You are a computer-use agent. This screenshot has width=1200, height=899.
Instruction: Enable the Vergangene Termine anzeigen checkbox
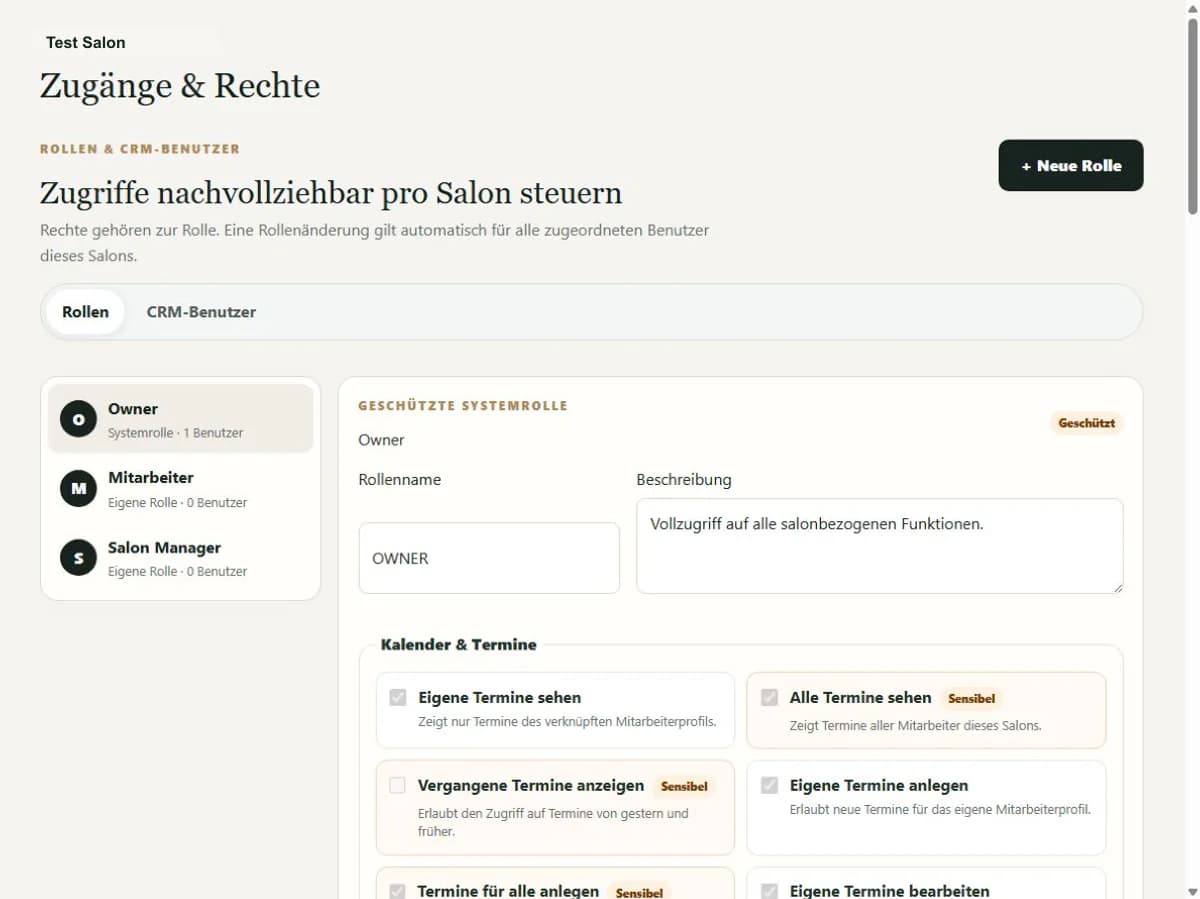(398, 785)
